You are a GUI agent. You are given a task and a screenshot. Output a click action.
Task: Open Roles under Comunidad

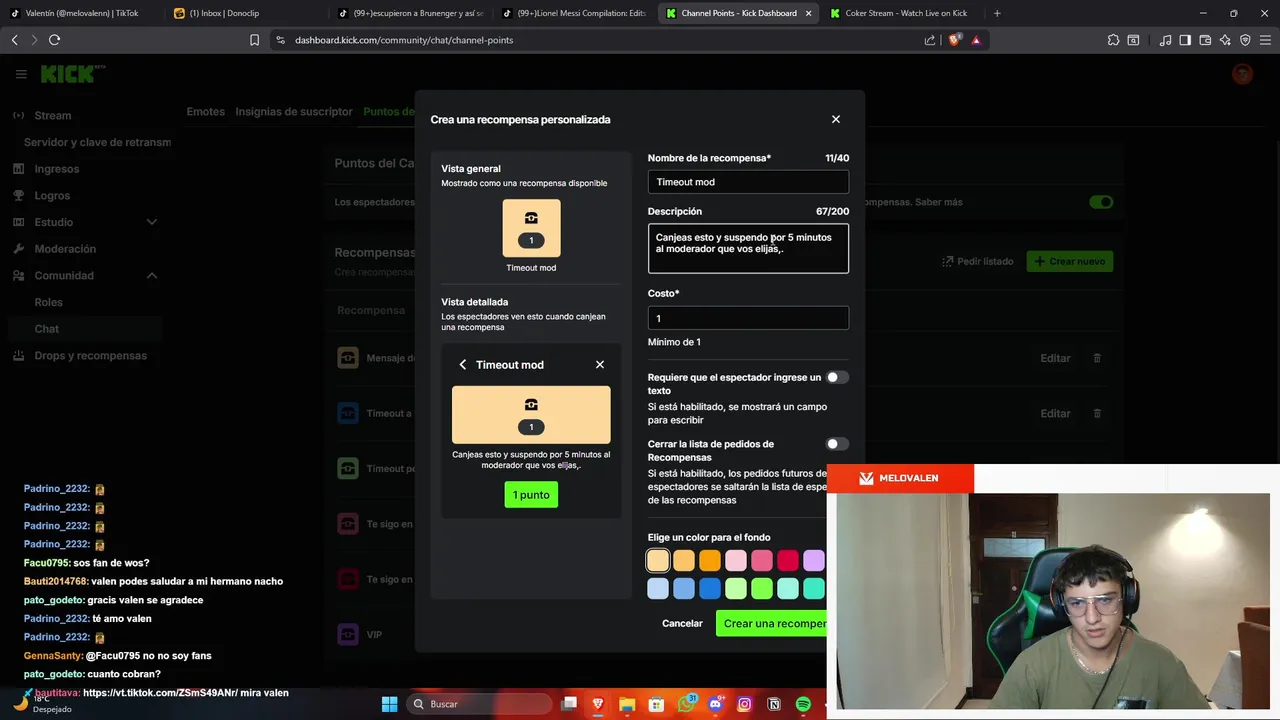pos(48,302)
